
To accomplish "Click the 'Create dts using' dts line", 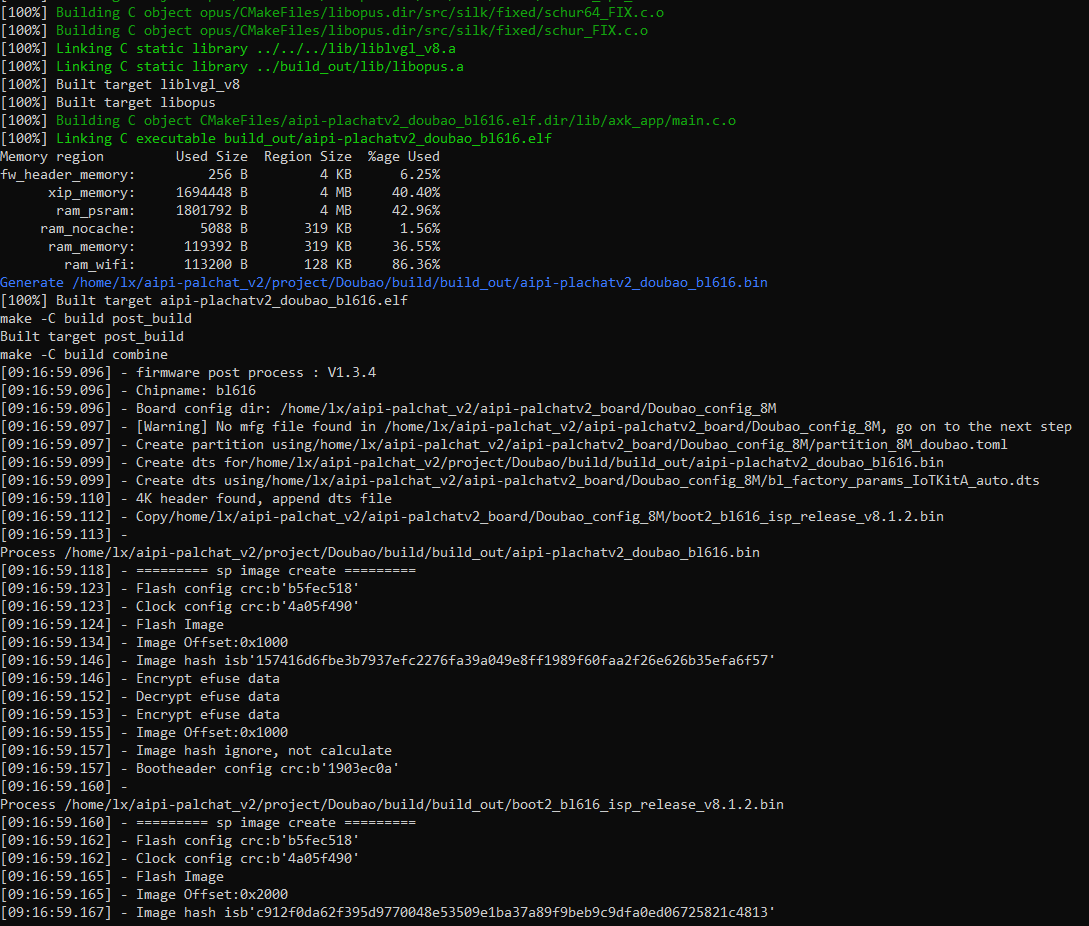I will [x=520, y=481].
